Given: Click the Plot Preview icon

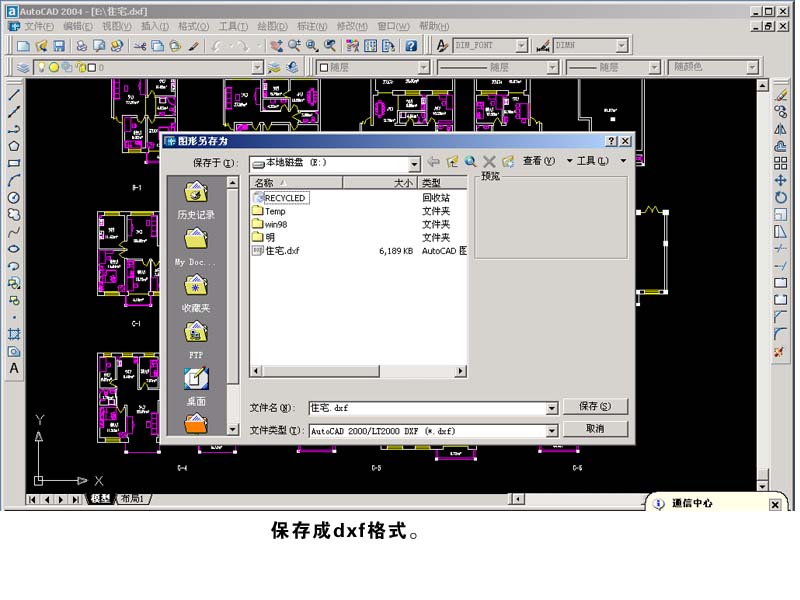Looking at the screenshot, I should [x=99, y=46].
